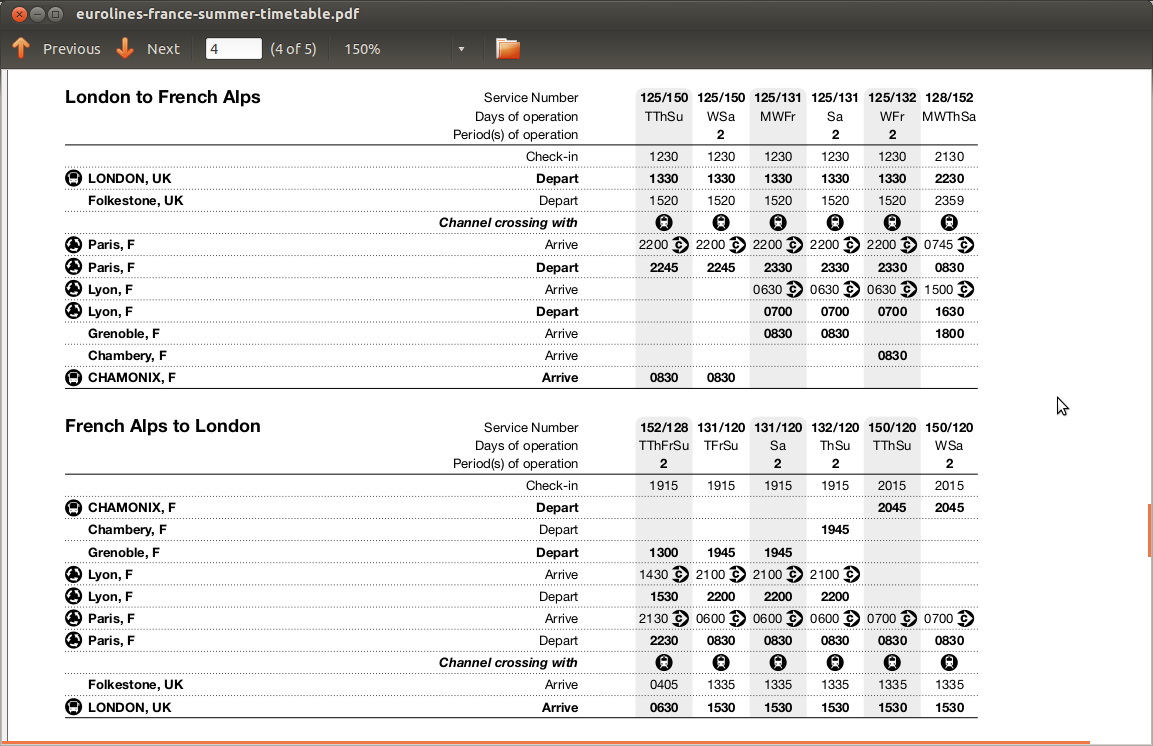Click the Next page button
The image size is (1153, 746).
coord(148,49)
